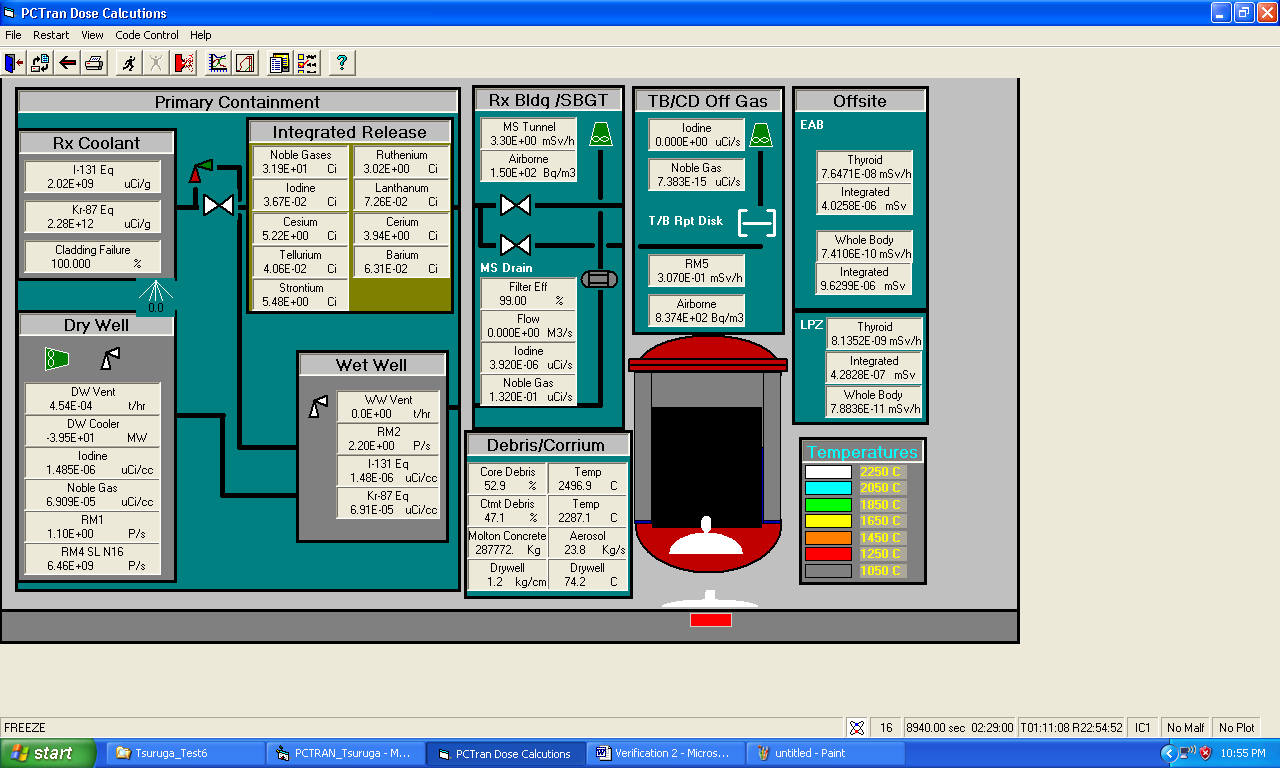This screenshot has width=1280, height=768.
Task: Click the Cesium 5.22E+00 Ci value
Action: click(x=300, y=229)
